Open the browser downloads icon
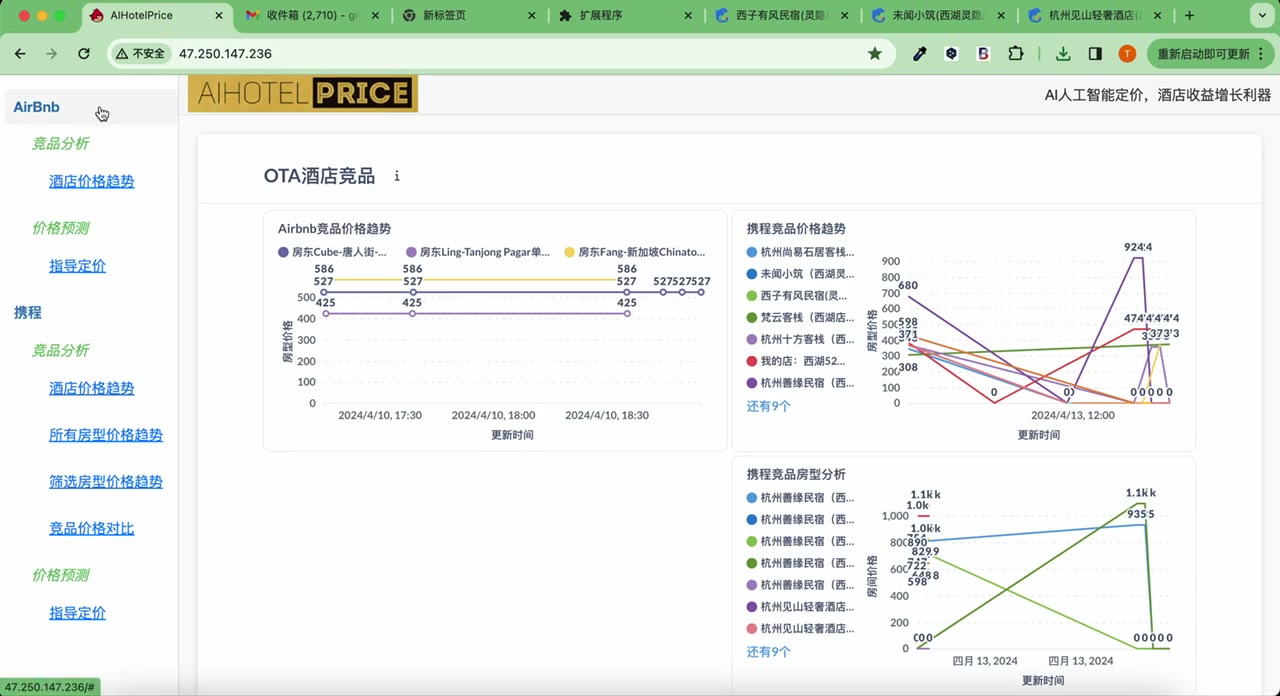 coord(1063,54)
